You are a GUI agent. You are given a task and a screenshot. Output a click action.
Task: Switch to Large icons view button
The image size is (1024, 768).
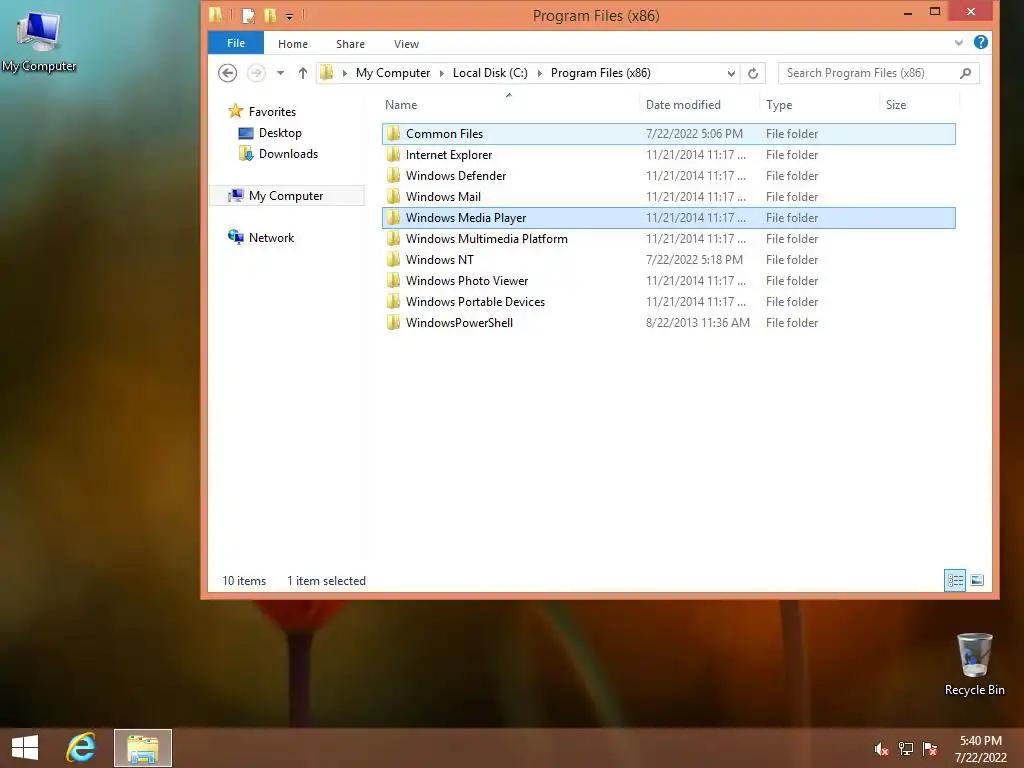tap(976, 580)
